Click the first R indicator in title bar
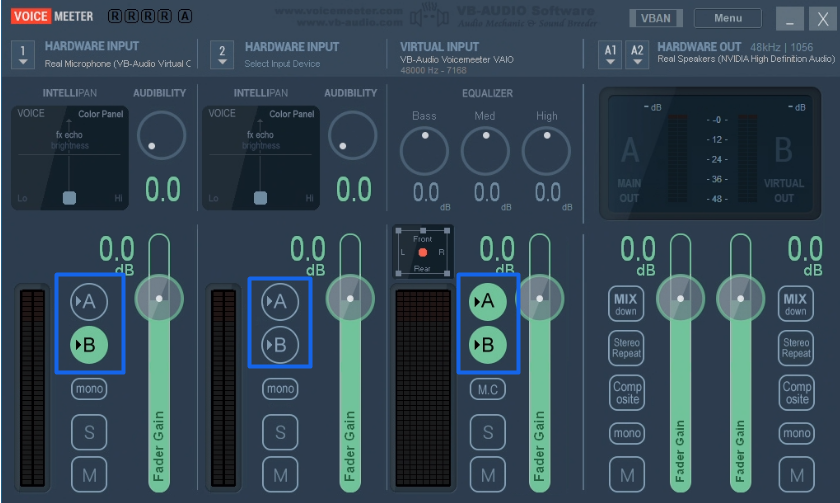 115,17
